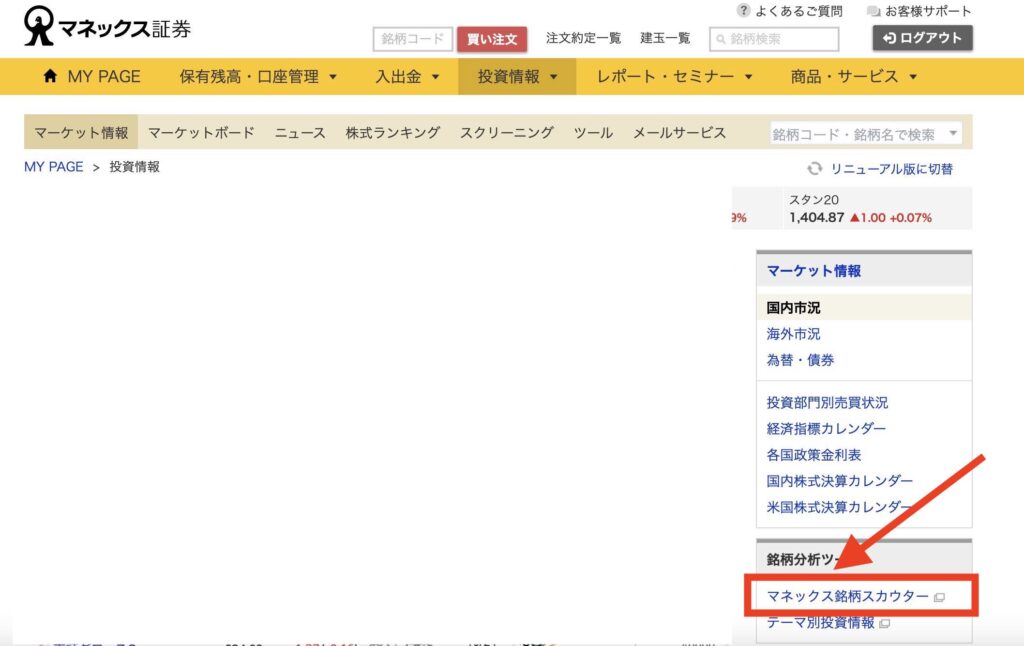Select the スクリーニング tab
Image resolution: width=1024 pixels, height=646 pixels.
(x=506, y=133)
